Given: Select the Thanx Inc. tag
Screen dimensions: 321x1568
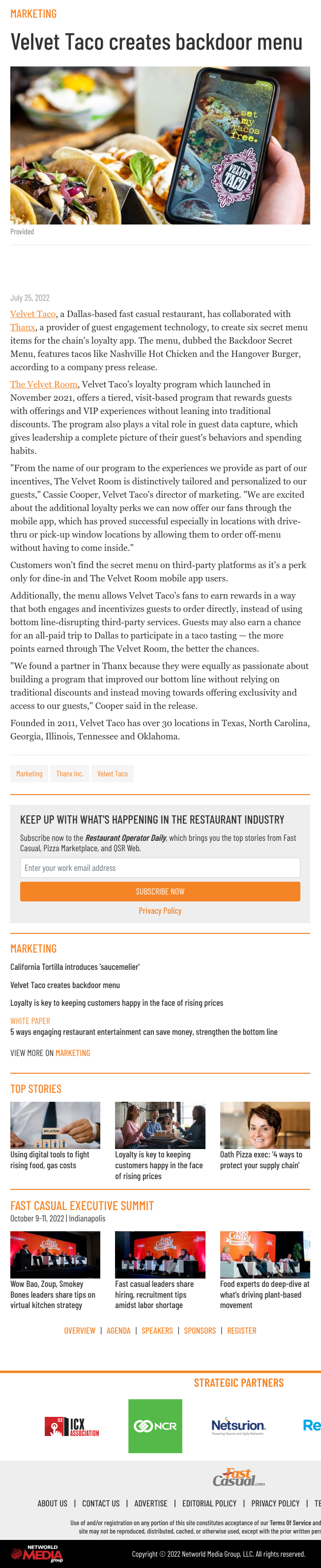Looking at the screenshot, I should point(70,773).
